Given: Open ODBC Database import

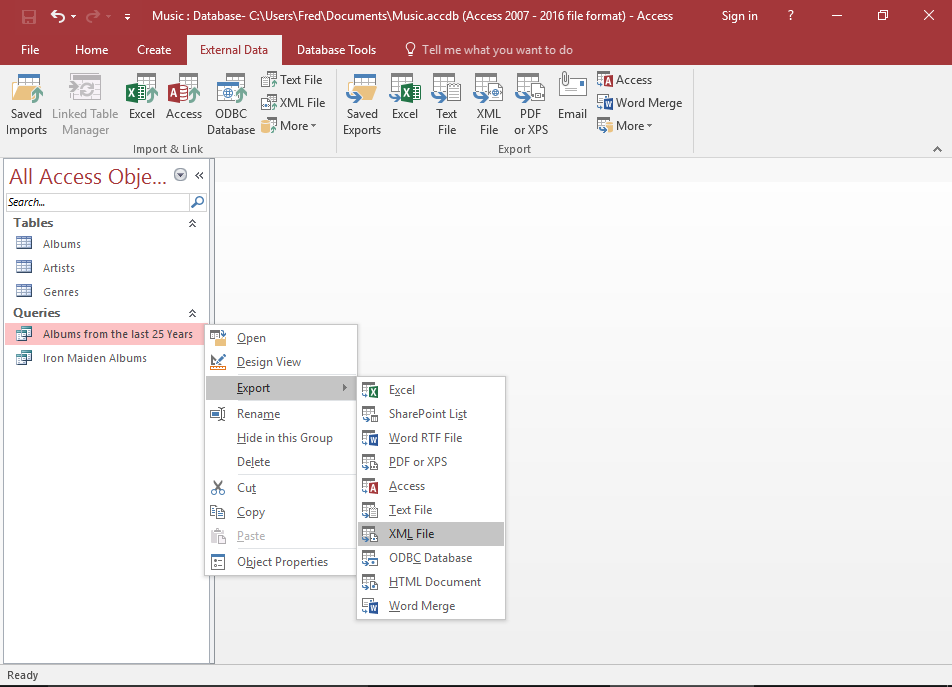Looking at the screenshot, I should (231, 104).
